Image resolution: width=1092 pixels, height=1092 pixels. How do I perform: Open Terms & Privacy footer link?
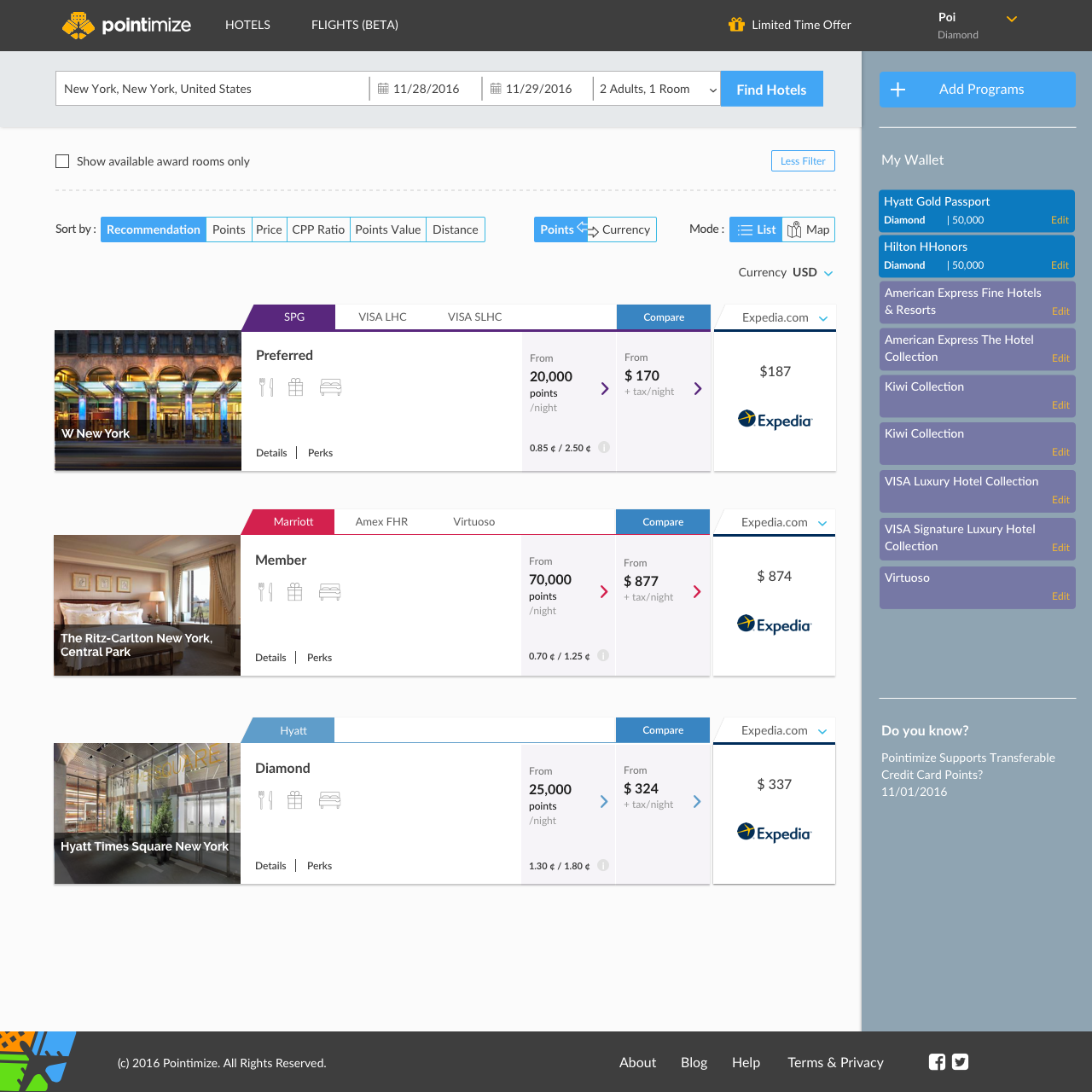click(x=835, y=1062)
